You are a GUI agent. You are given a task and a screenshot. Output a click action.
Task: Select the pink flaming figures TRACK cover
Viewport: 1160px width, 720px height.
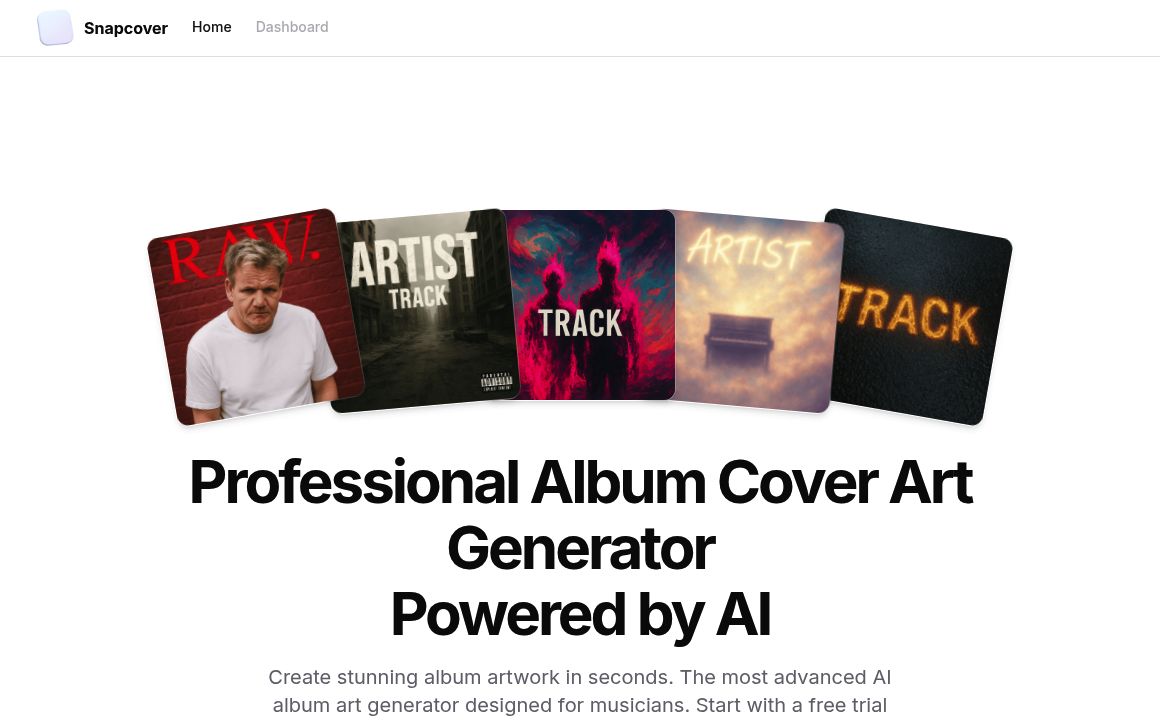[x=590, y=305]
